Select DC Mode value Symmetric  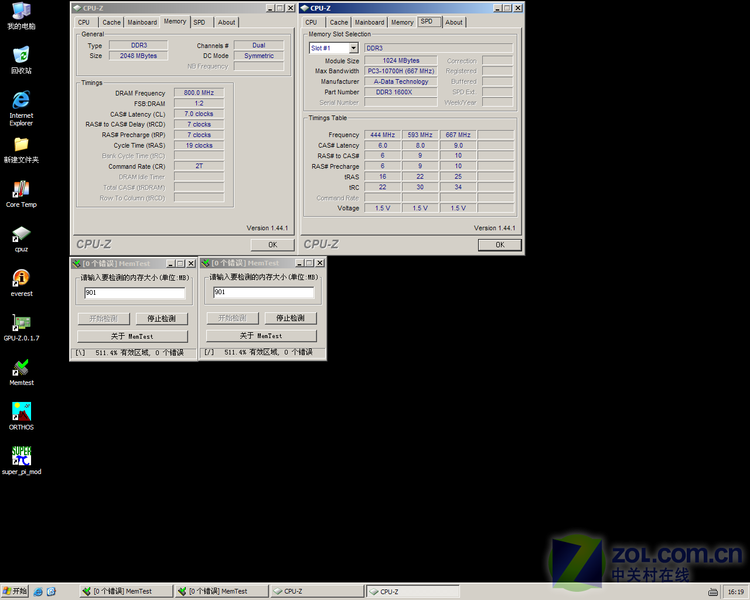click(x=259, y=56)
